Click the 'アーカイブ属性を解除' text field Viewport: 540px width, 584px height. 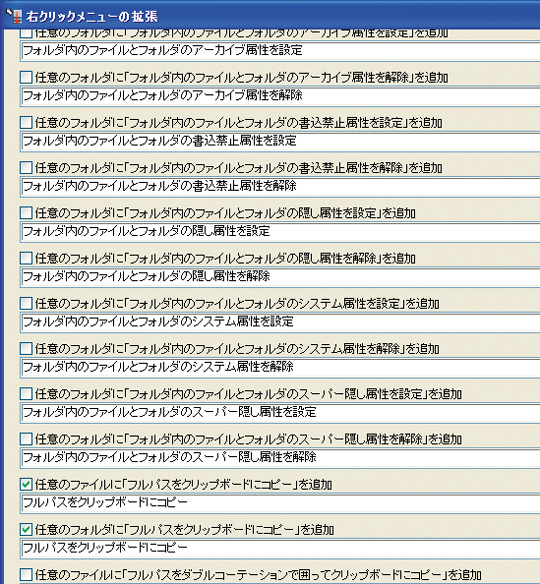coord(280,96)
